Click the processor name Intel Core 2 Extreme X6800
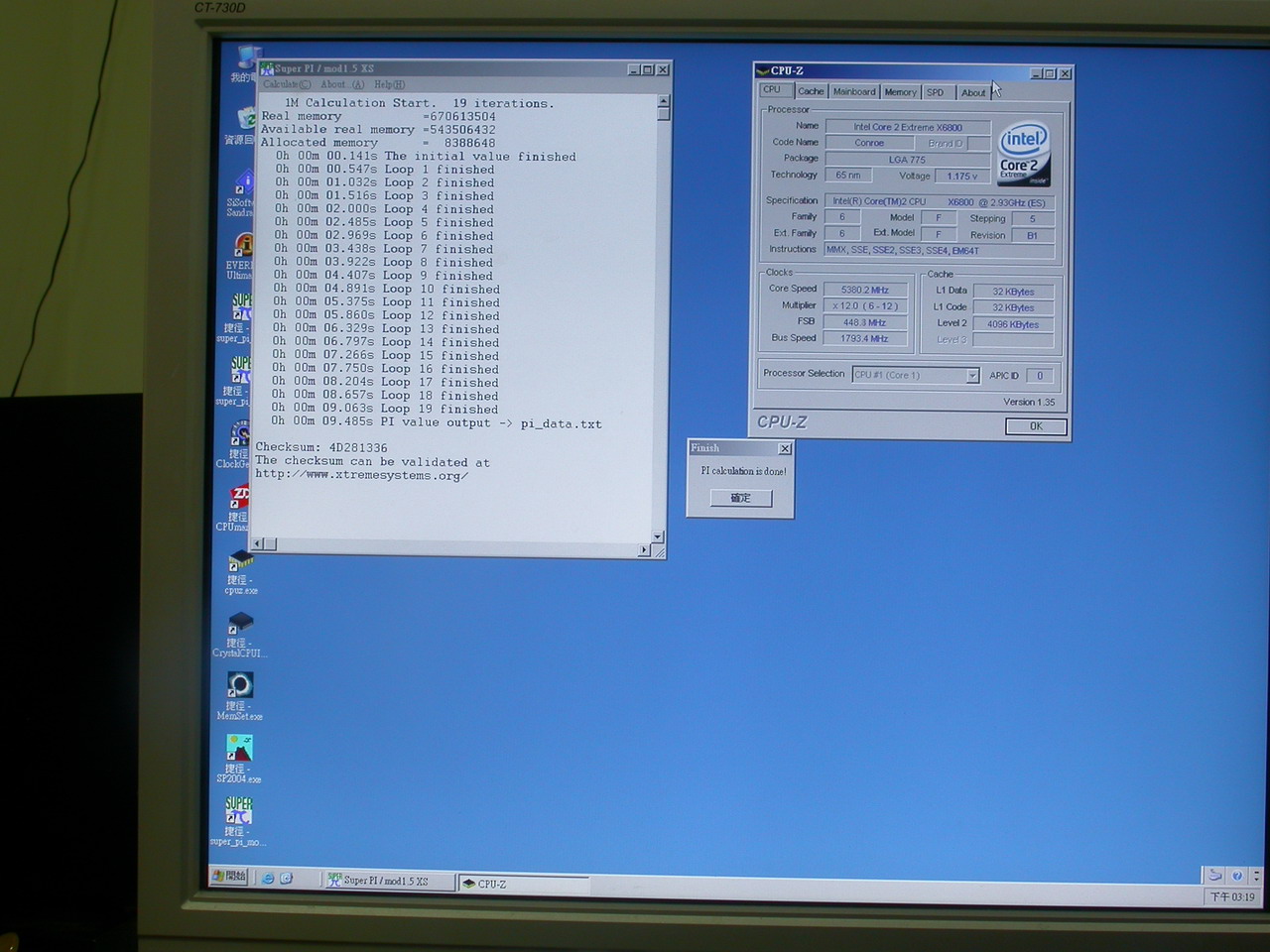Image resolution: width=1270 pixels, height=952 pixels. [908, 127]
